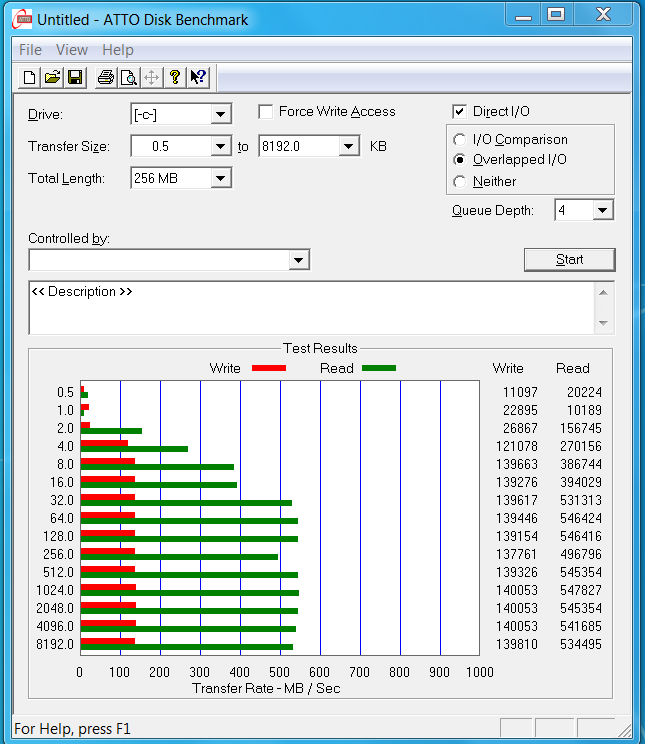This screenshot has height=744, width=645.
Task: Uncheck the Direct I/O checkbox
Action: (460, 112)
